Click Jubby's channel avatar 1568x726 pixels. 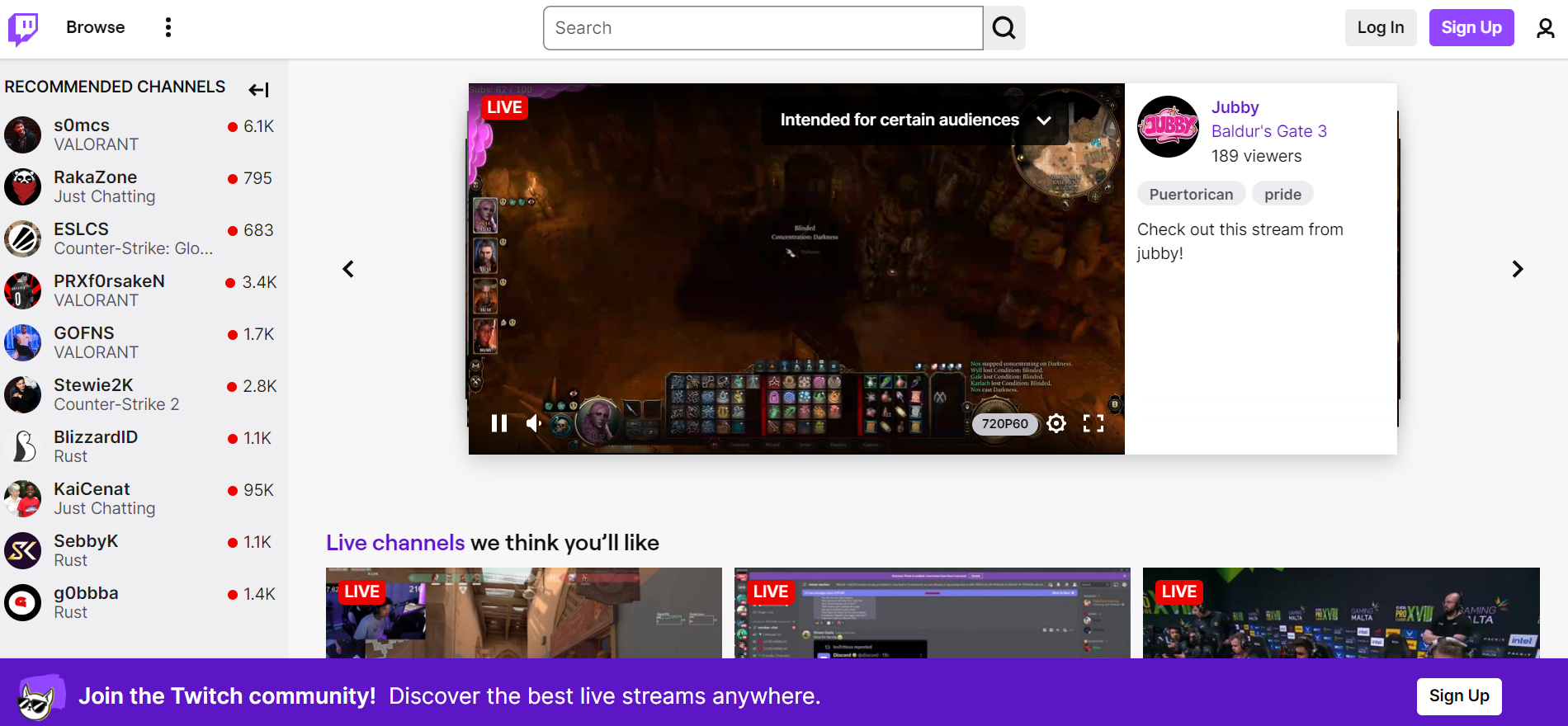pos(1168,126)
